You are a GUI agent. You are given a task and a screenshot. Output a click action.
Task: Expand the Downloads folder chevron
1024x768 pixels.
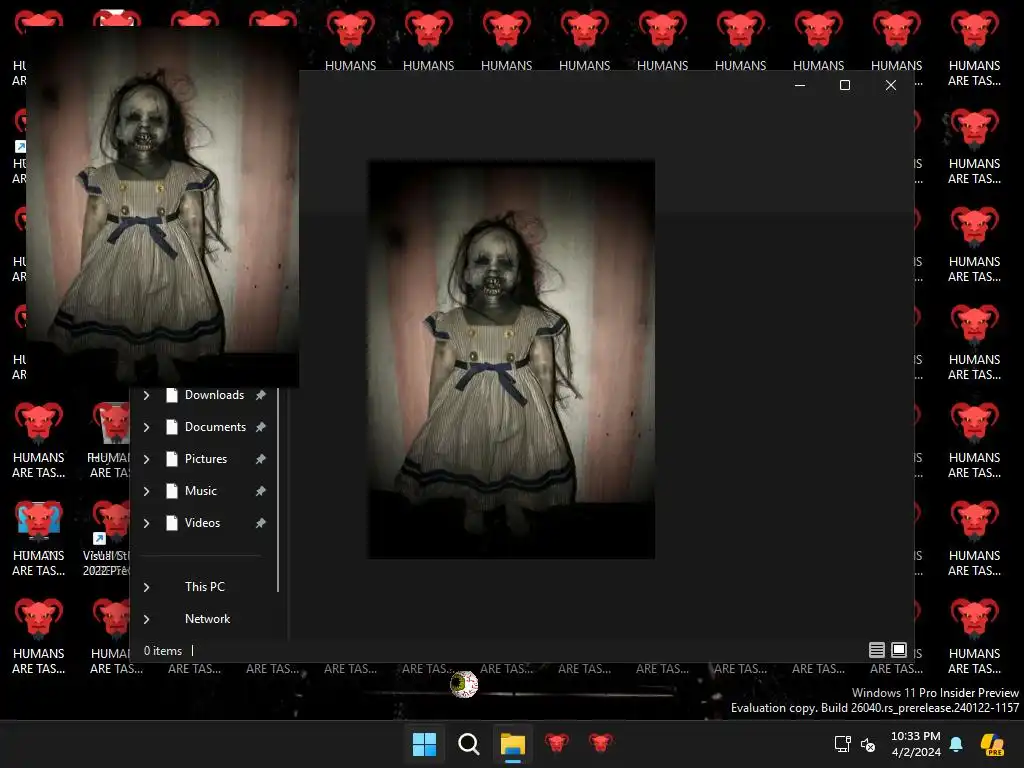[147, 395]
